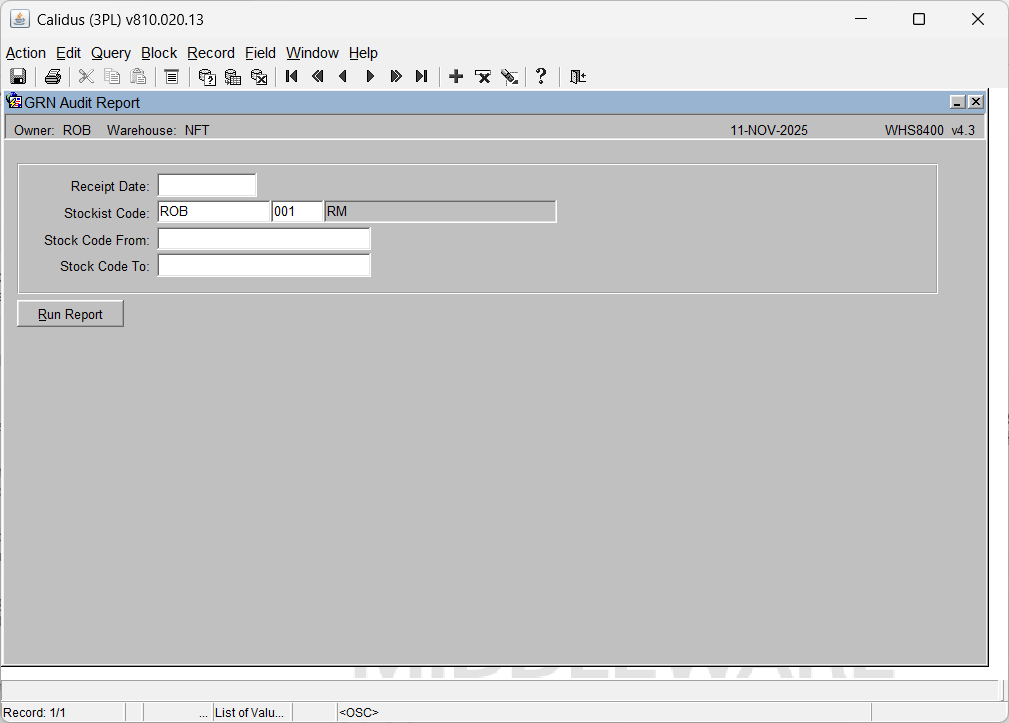Go to the next record arrow
1009x723 pixels.
370,77
